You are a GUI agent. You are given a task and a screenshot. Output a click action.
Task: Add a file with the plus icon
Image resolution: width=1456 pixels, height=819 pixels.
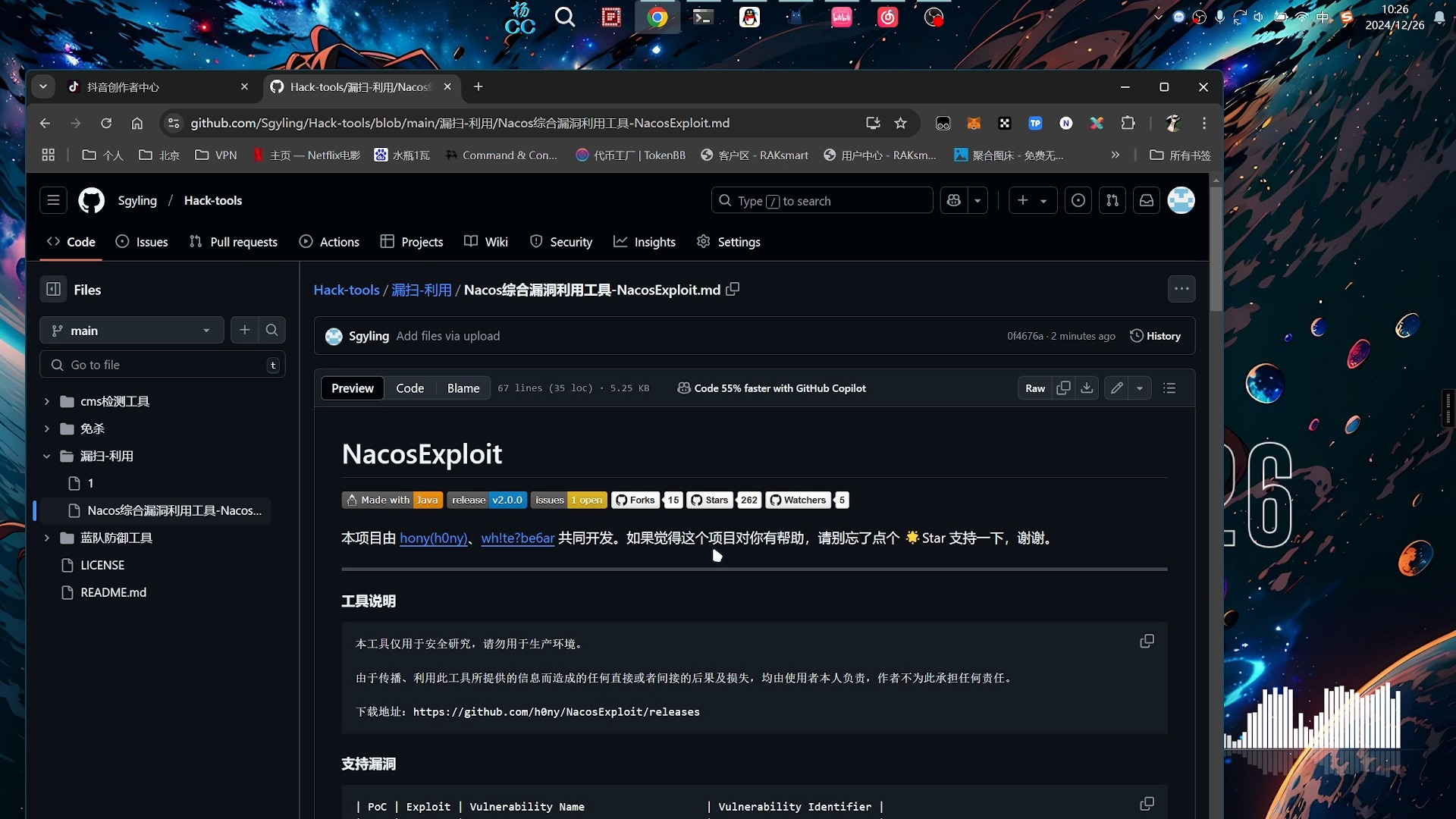pyautogui.click(x=244, y=330)
